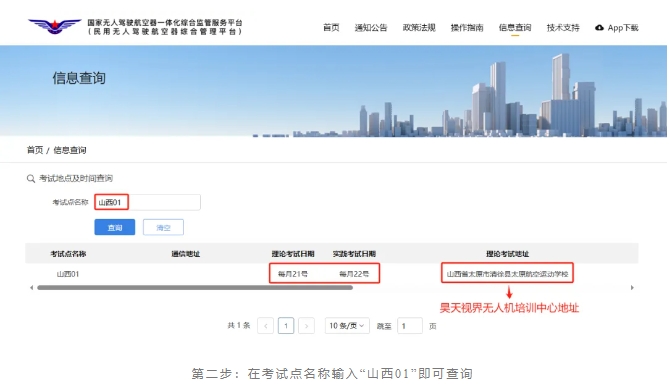Go to next page with right chevron

click(x=306, y=326)
